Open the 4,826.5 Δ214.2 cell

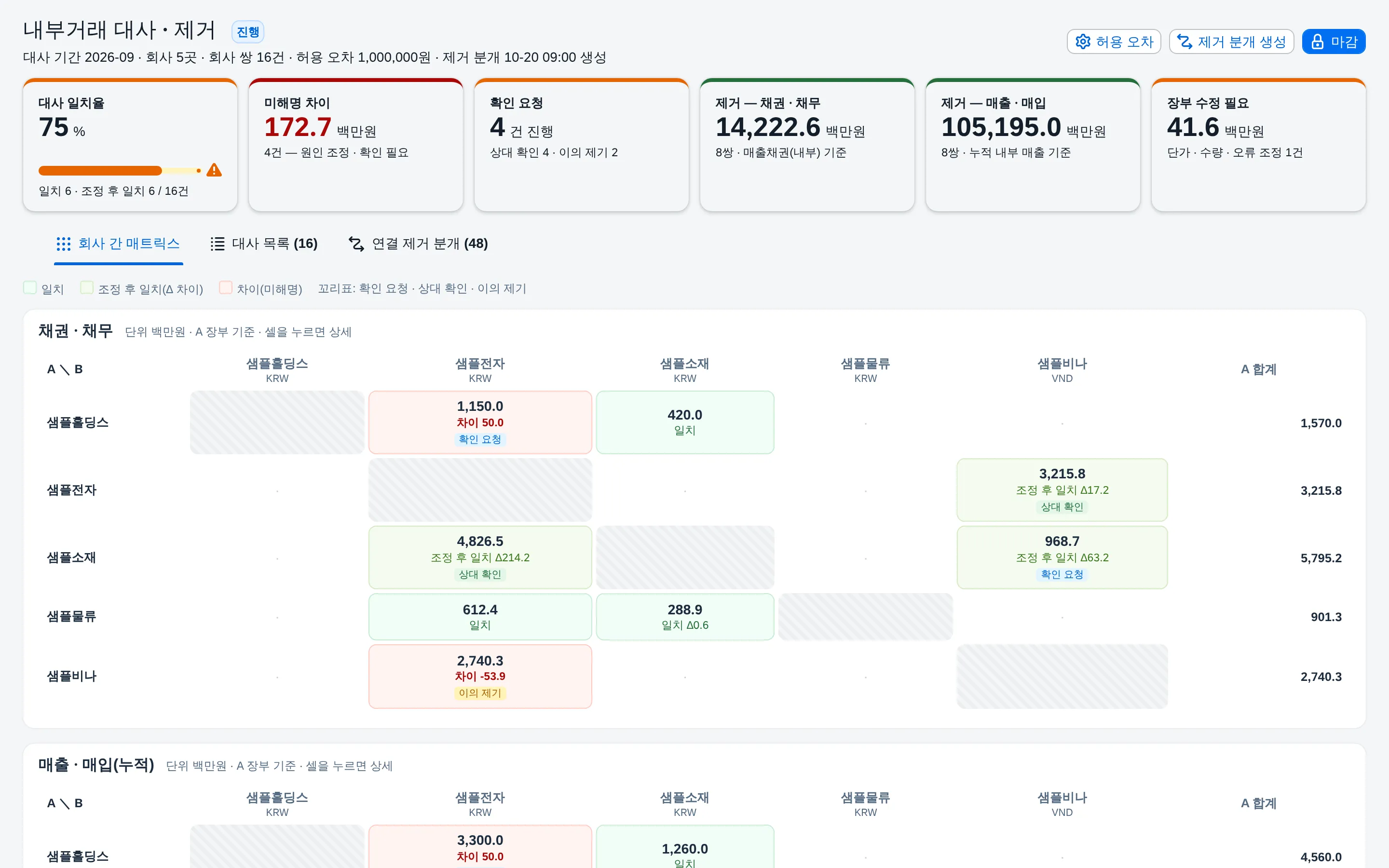coord(480,557)
